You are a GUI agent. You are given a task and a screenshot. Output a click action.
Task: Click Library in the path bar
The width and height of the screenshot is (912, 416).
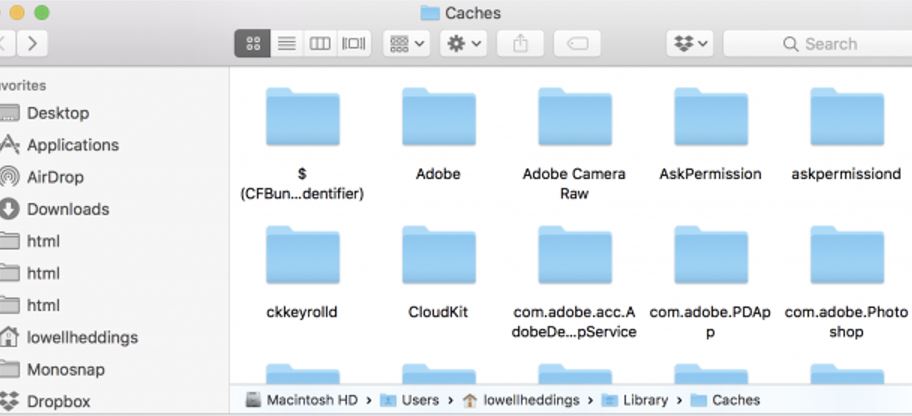(635, 400)
